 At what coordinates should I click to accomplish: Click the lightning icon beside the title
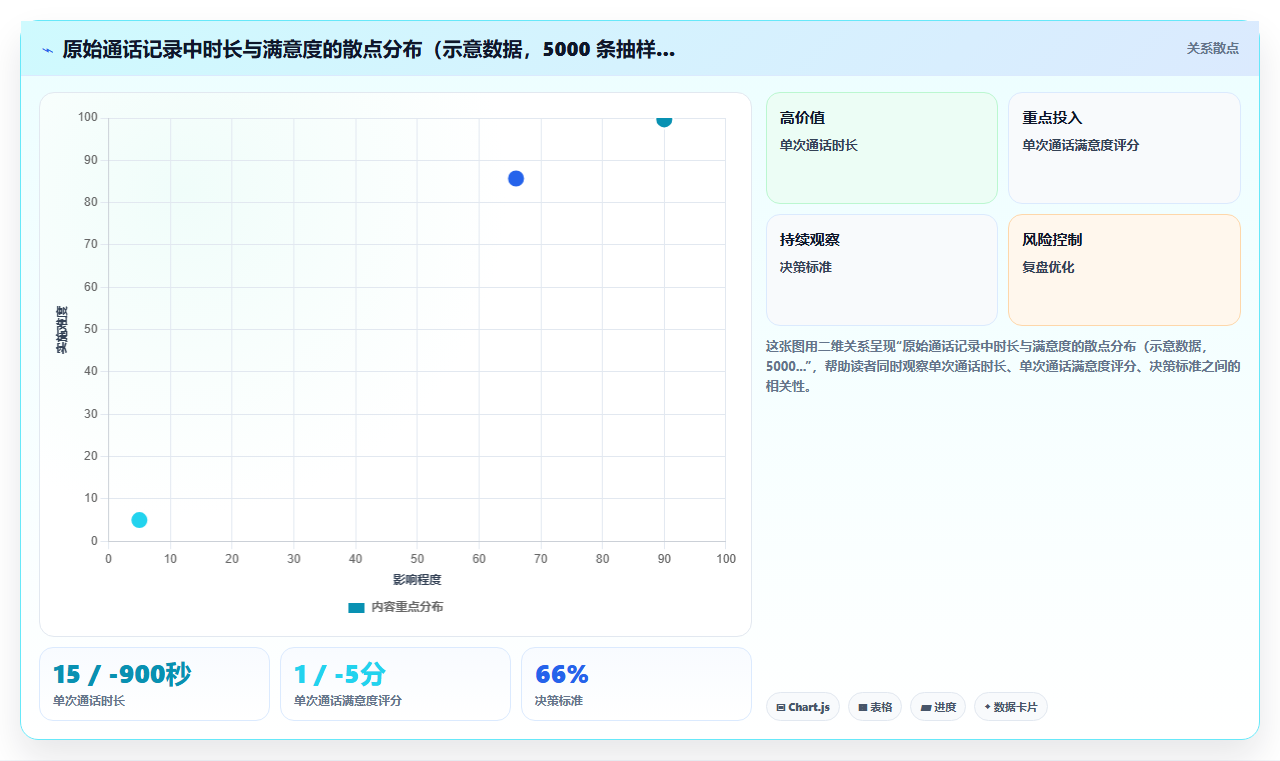point(48,50)
